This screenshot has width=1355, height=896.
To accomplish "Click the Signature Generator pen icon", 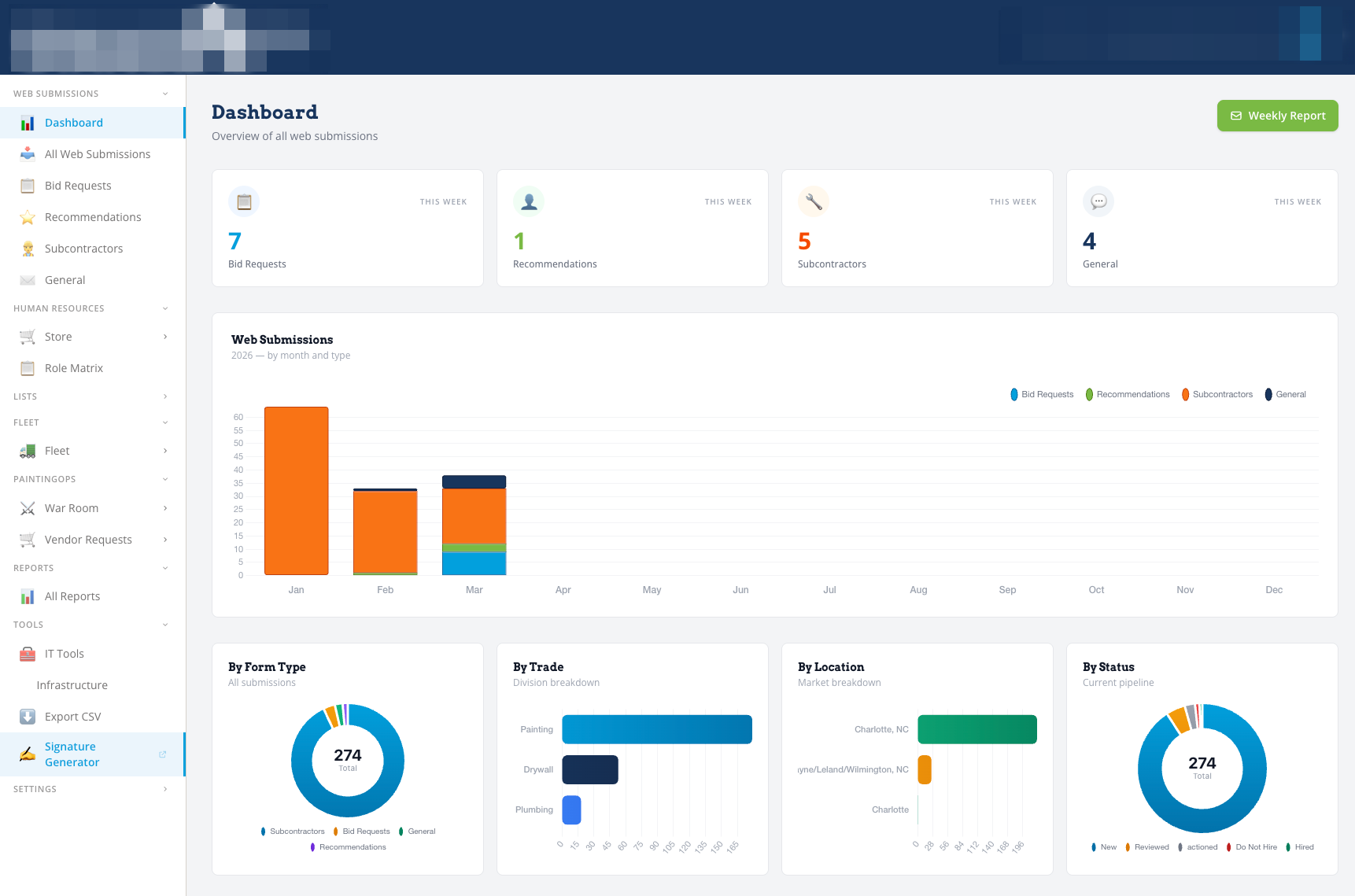I will coord(28,754).
